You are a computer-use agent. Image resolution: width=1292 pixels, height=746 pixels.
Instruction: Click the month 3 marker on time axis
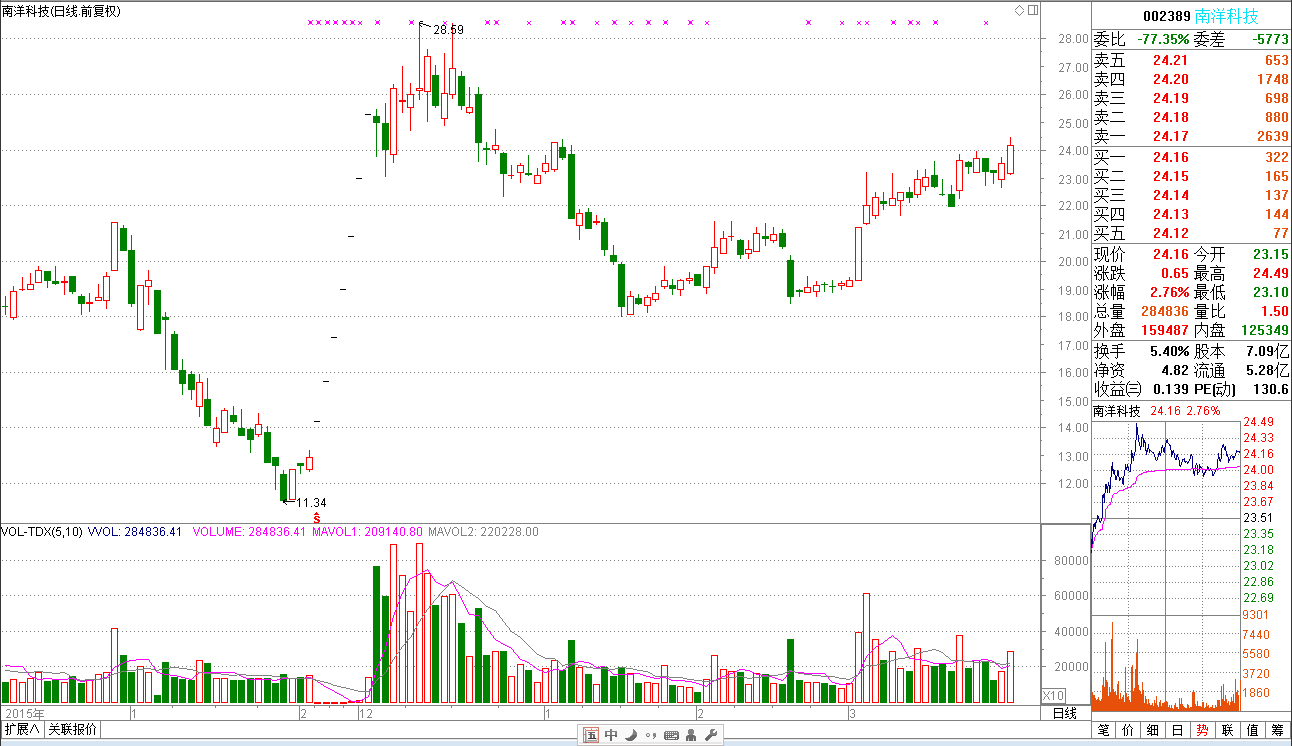[853, 714]
